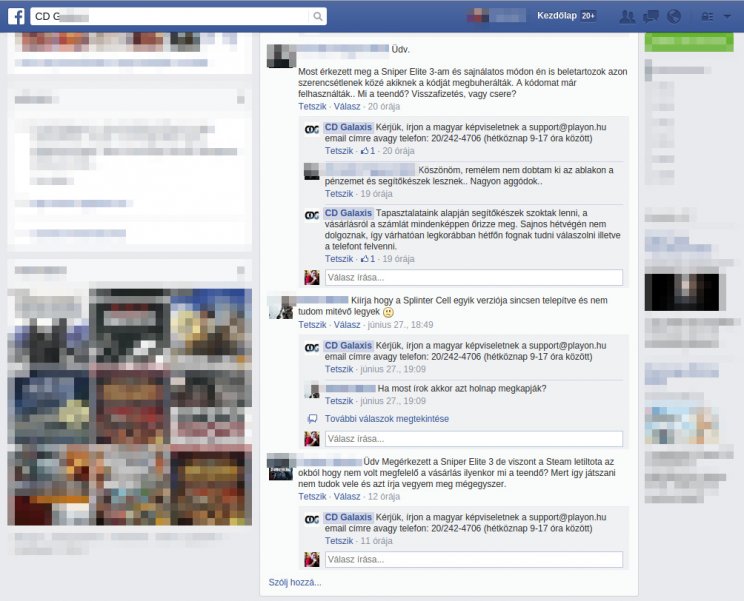Open the CD Galaxis avatar in the 11 órája reply

pyautogui.click(x=312, y=519)
